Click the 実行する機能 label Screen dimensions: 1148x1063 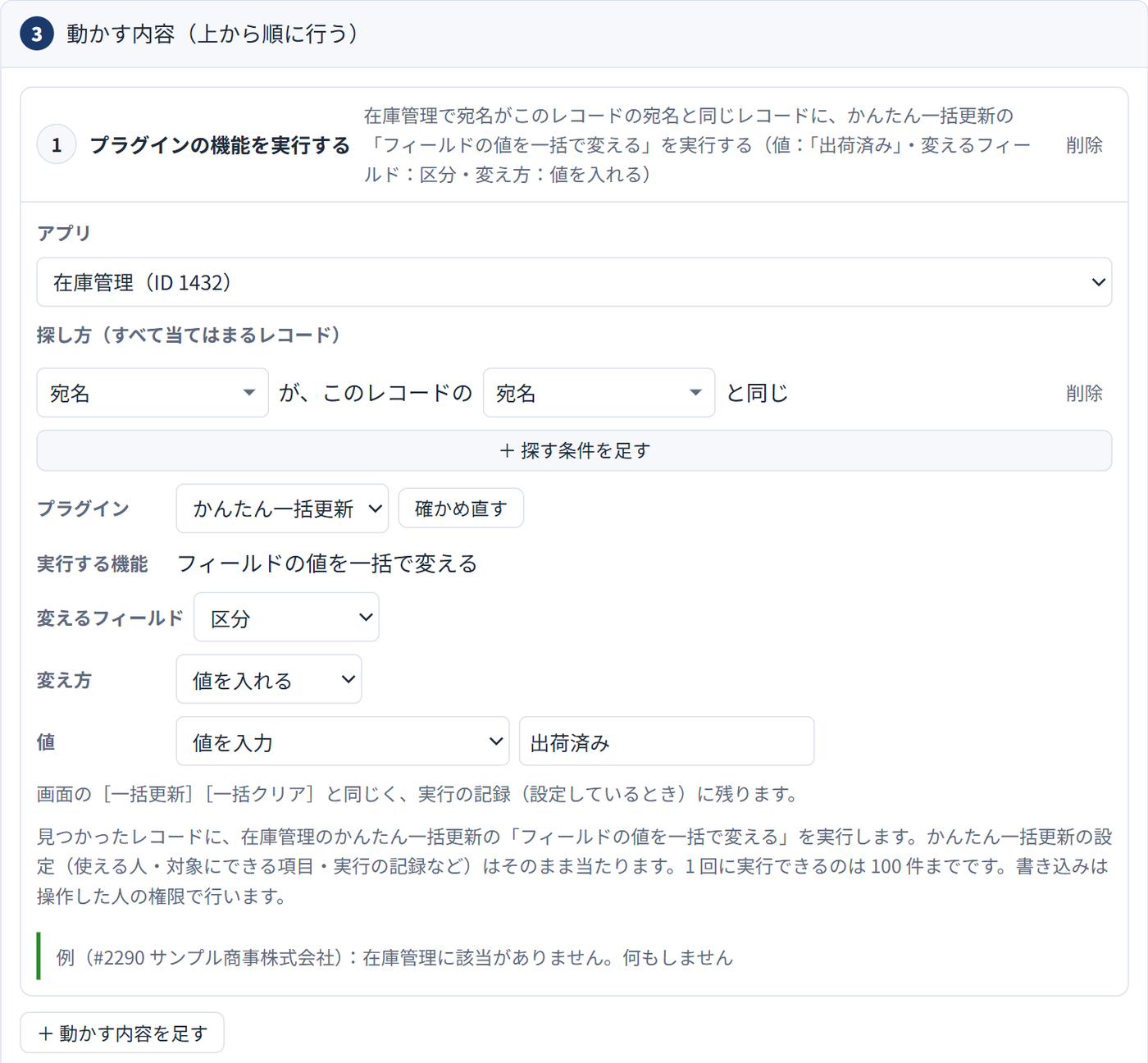point(93,563)
